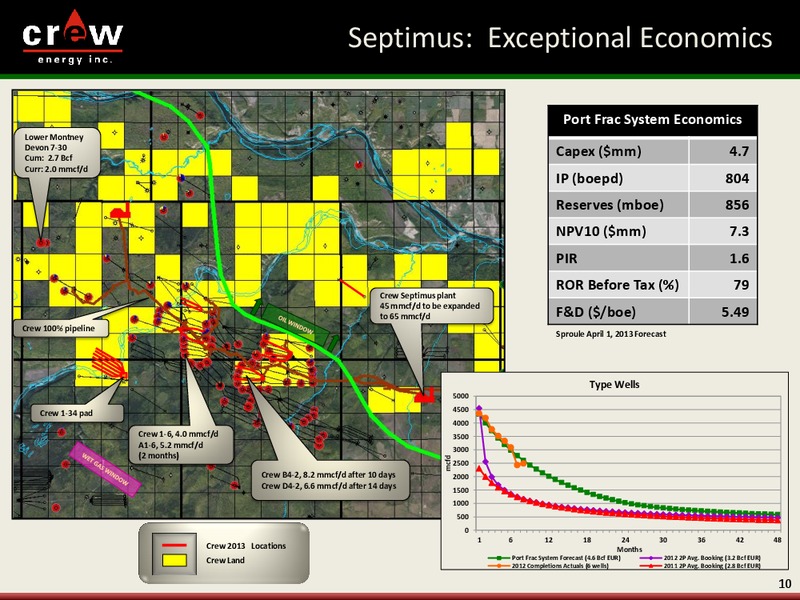The image size is (800, 600).
Task: Select the 12 month x-axis label
Action: tap(548, 540)
